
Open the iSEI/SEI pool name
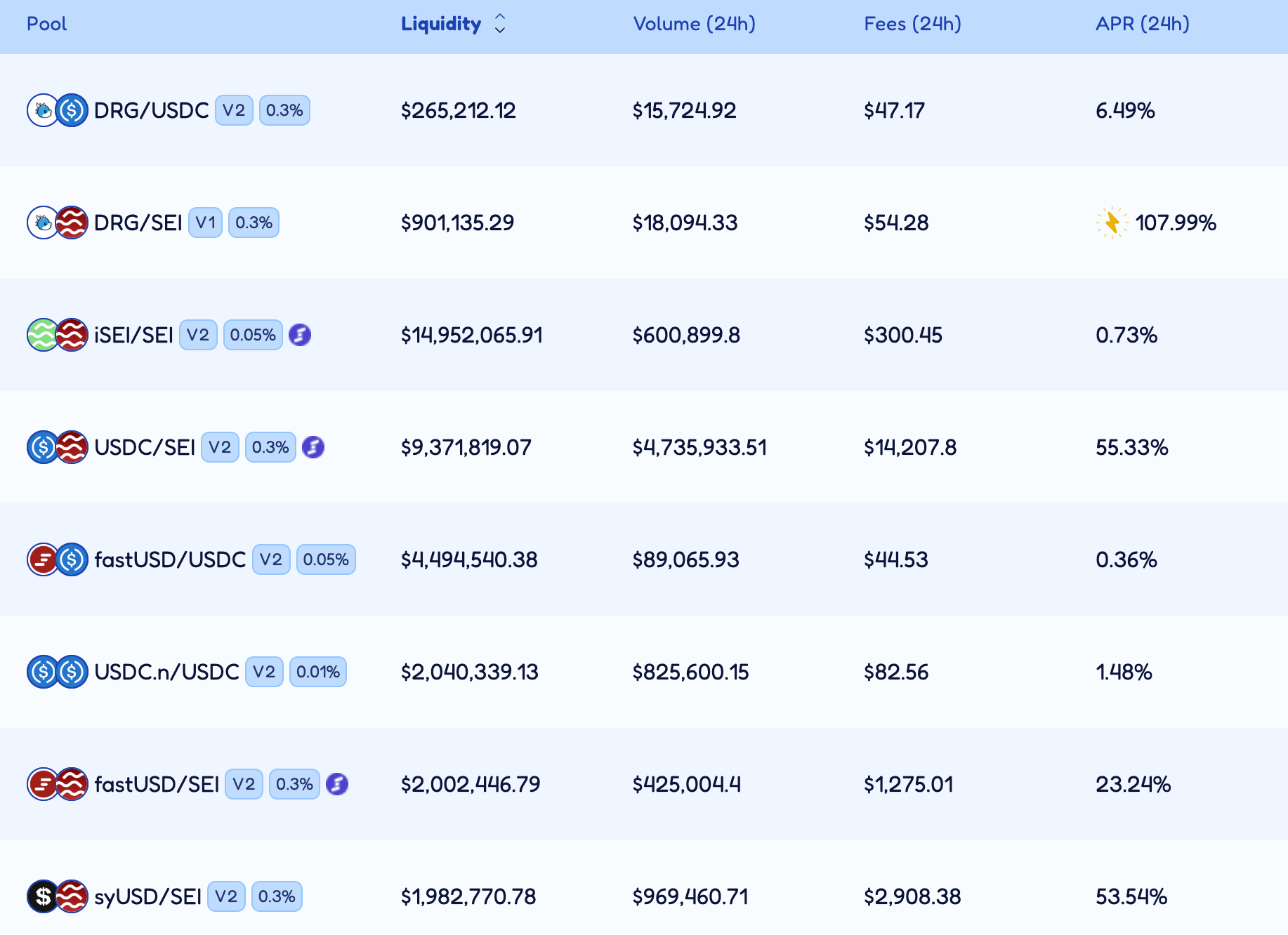[x=133, y=335]
